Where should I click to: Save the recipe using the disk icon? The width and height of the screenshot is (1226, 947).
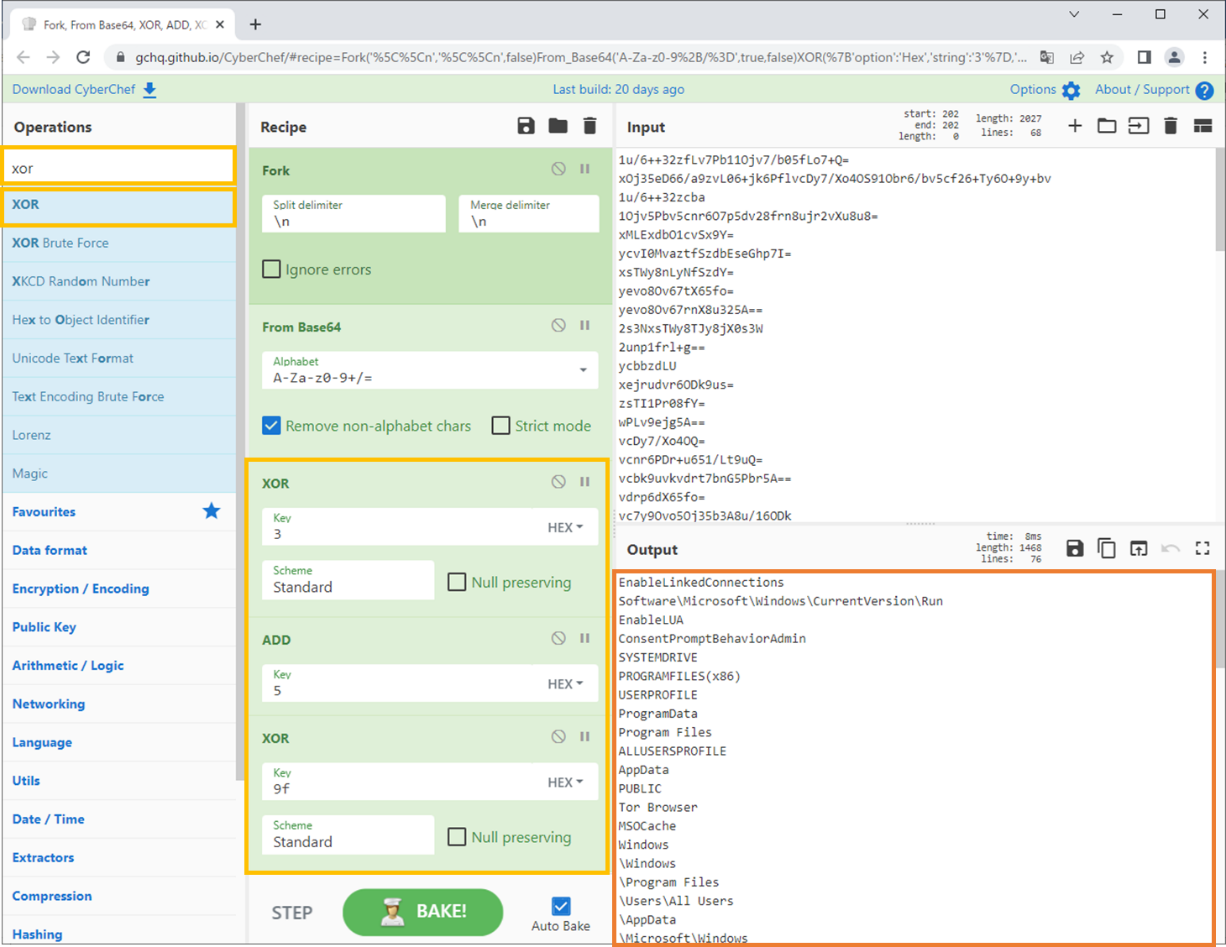pyautogui.click(x=526, y=126)
